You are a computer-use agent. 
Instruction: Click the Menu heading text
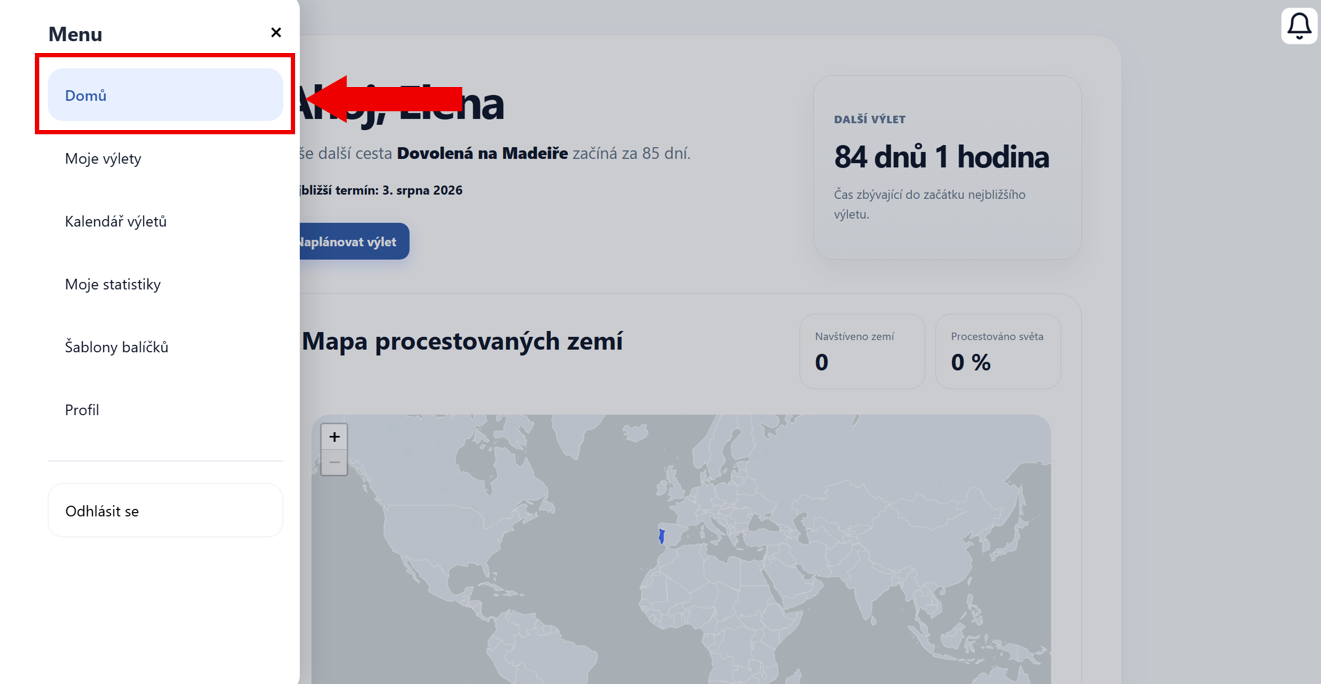[75, 34]
